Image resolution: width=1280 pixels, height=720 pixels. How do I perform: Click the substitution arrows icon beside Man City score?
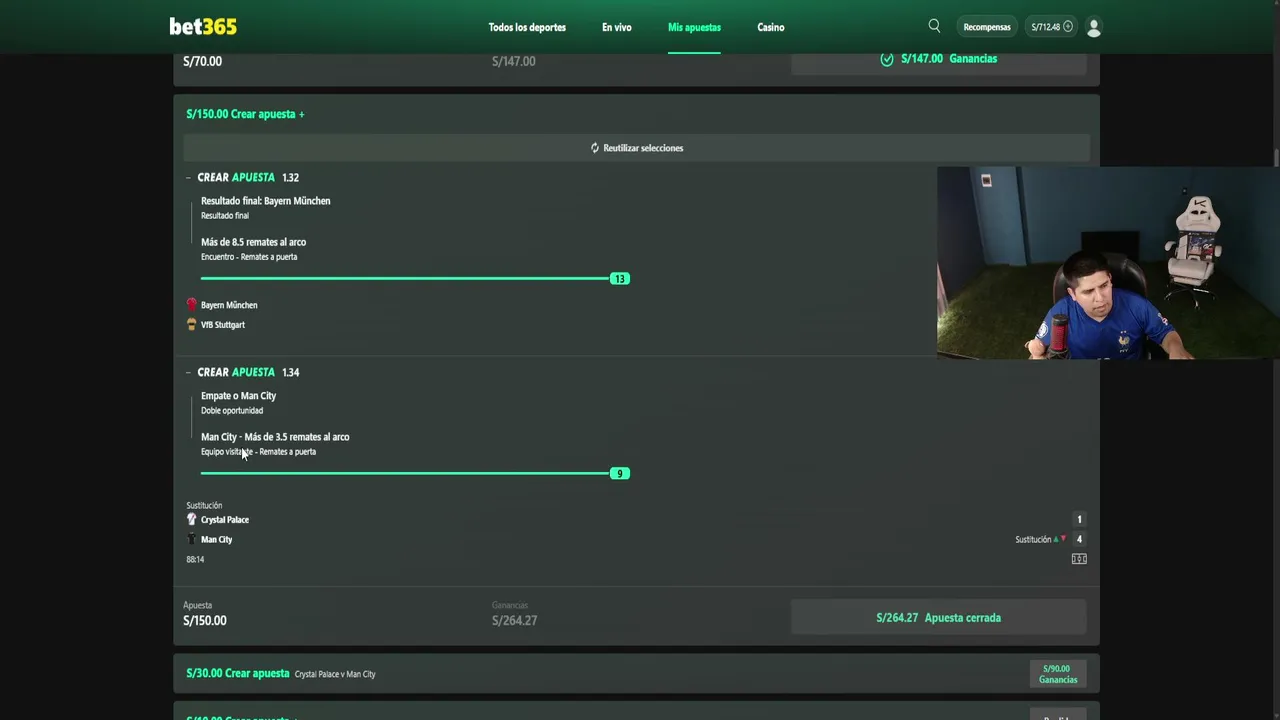click(x=1059, y=540)
